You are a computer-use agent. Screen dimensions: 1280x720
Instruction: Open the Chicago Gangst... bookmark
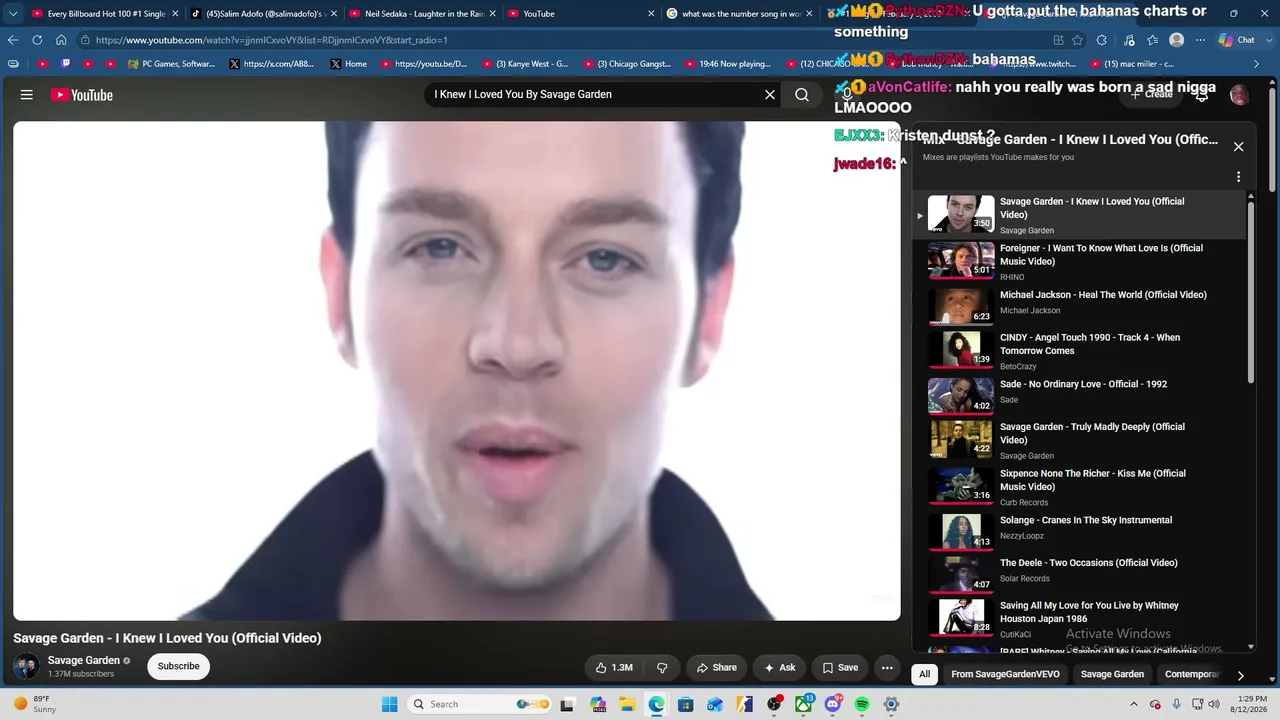(x=627, y=64)
